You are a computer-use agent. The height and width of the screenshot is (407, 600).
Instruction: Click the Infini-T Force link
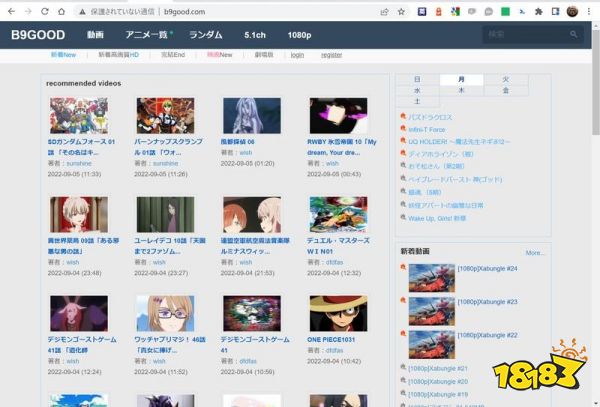(427, 130)
